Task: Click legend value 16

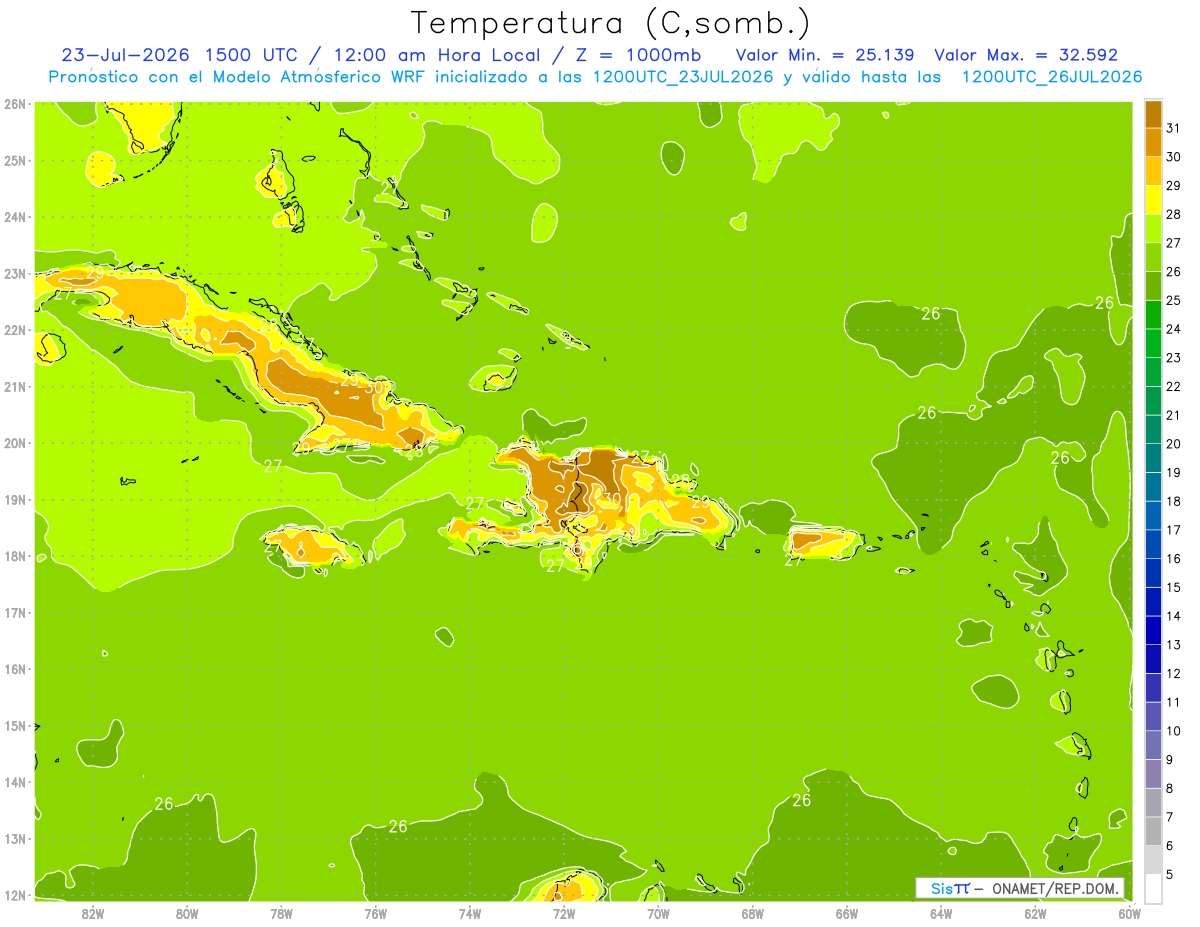Action: coord(1174,558)
